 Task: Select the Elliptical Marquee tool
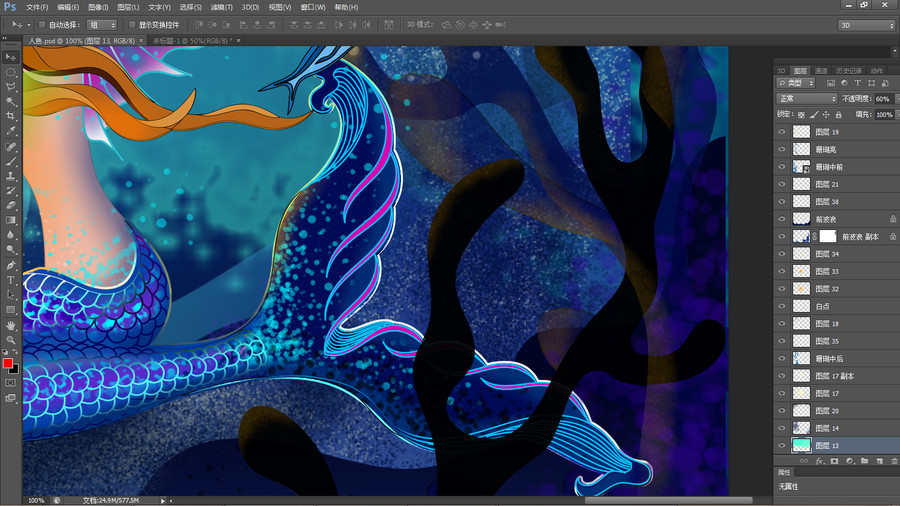[10, 72]
